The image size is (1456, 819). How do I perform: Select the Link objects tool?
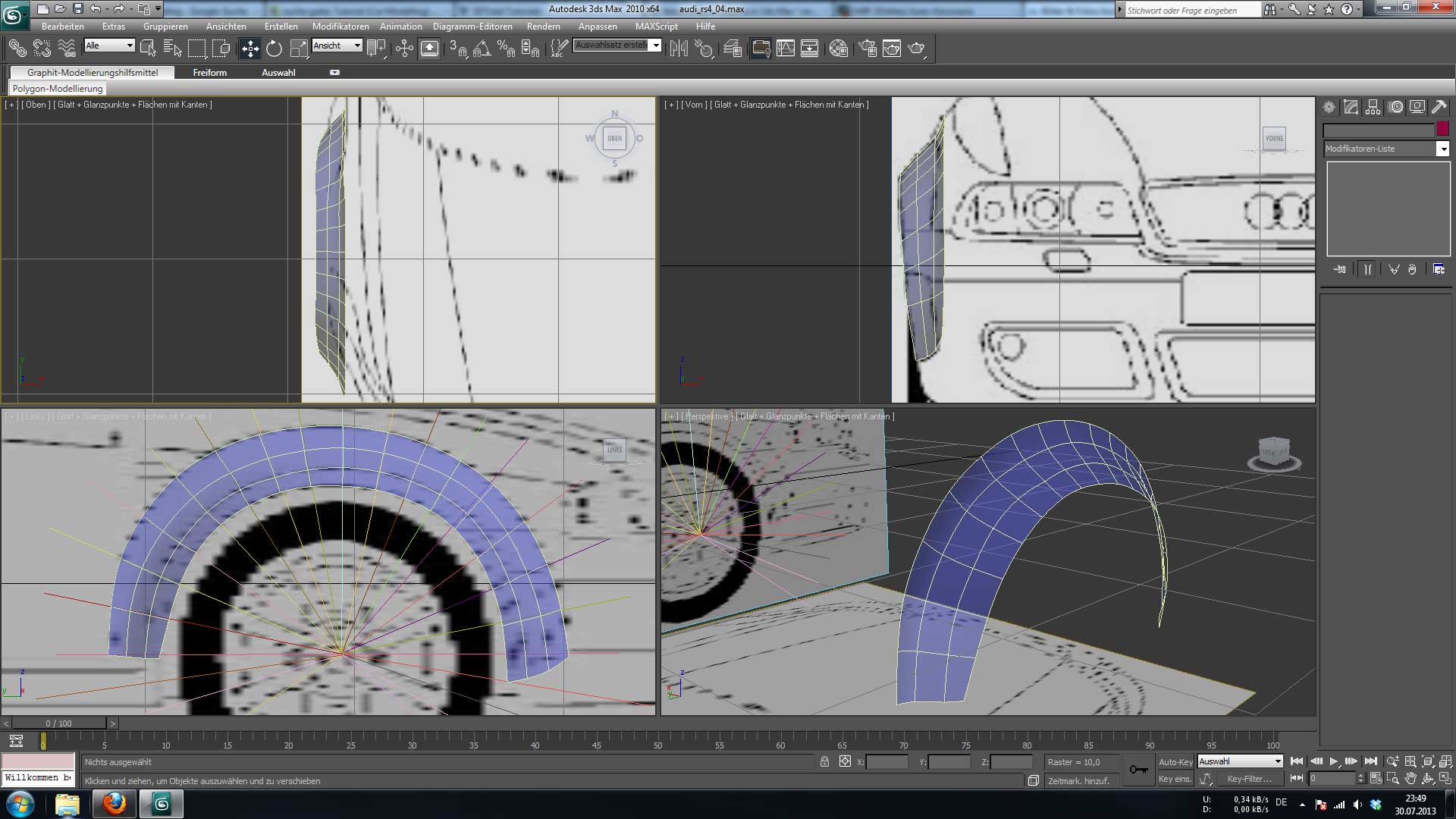tap(17, 49)
